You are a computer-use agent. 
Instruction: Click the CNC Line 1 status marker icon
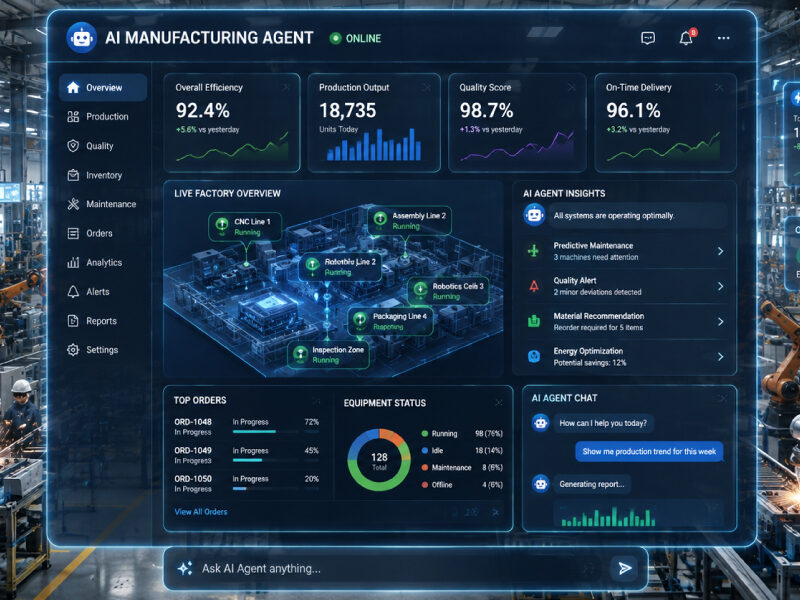tap(222, 224)
